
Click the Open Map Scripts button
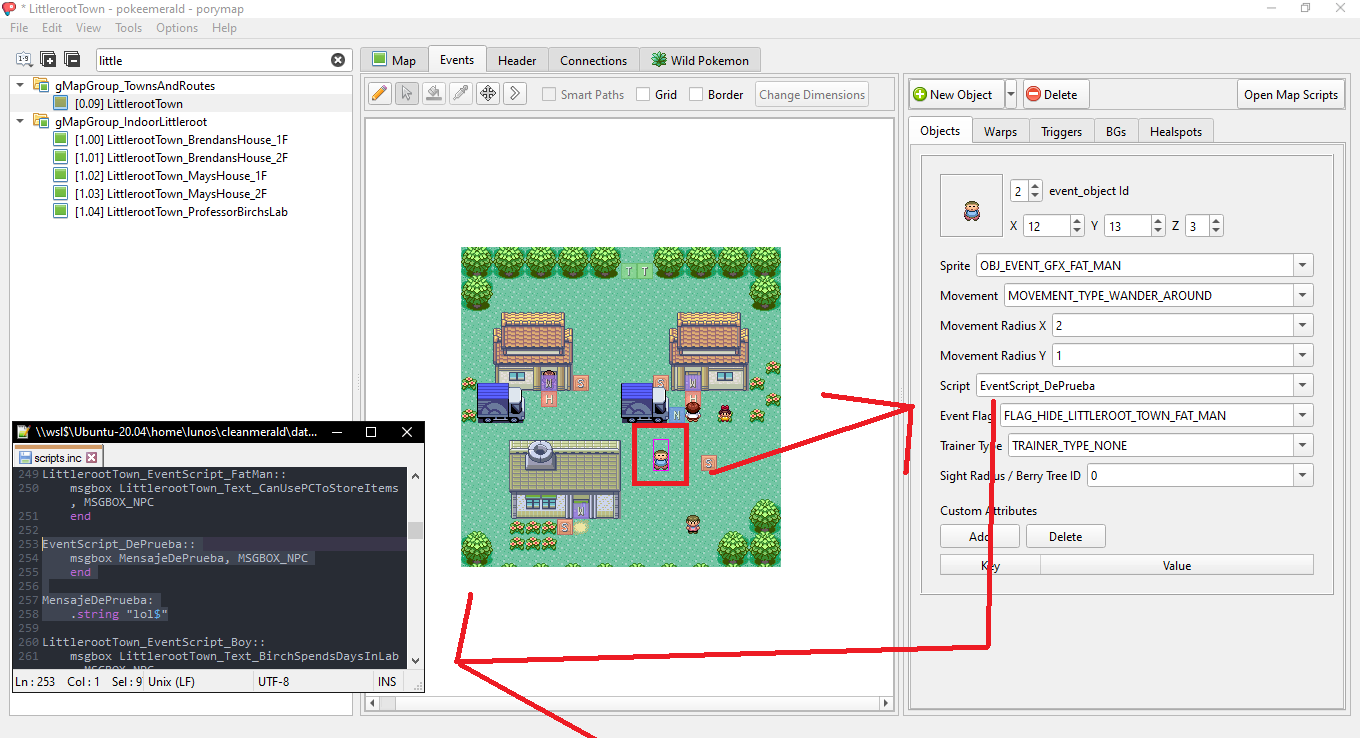(x=1290, y=95)
